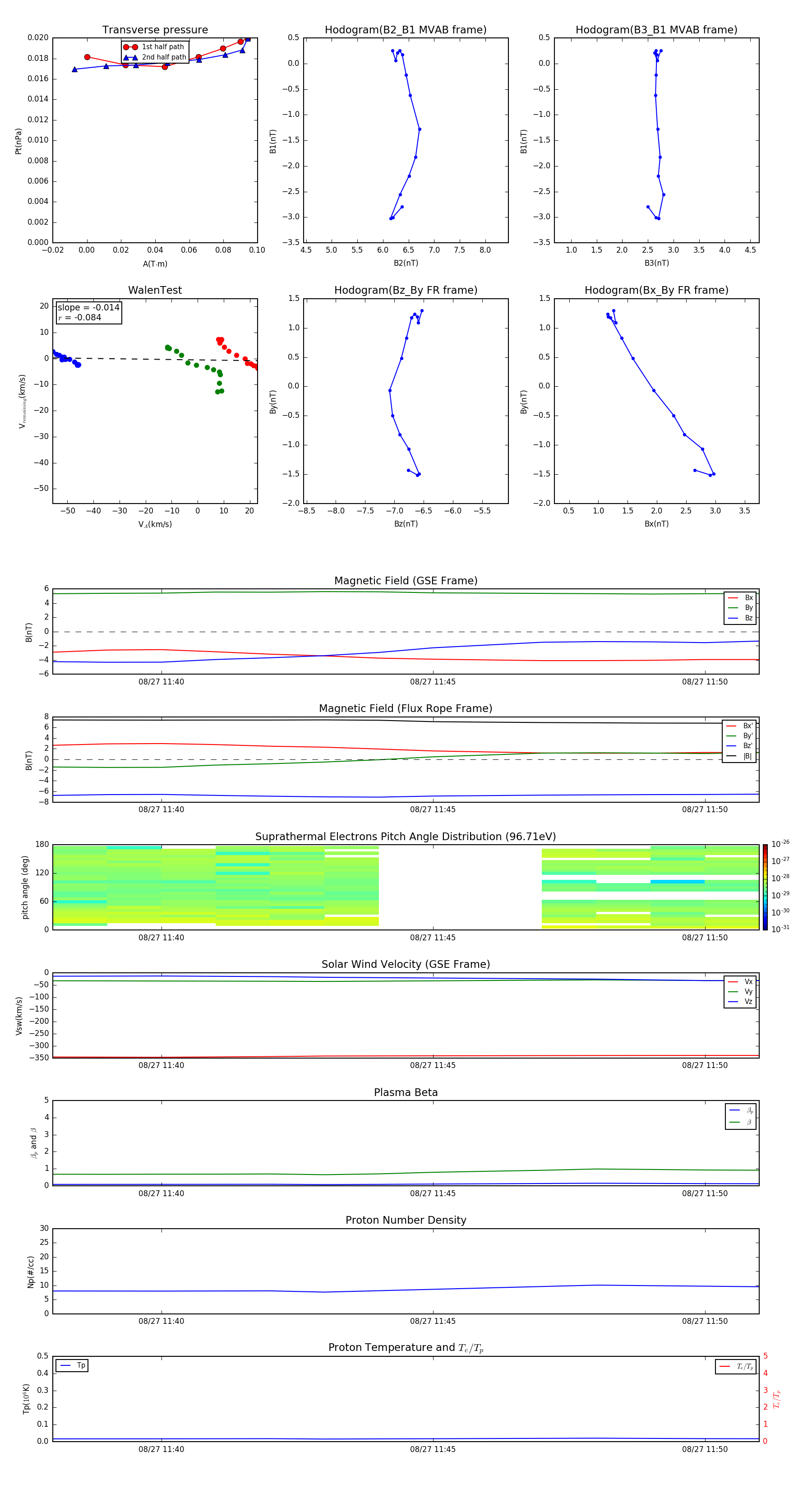Click the 'r = -0.084' annotation
812x1489 pixels.
click(80, 317)
